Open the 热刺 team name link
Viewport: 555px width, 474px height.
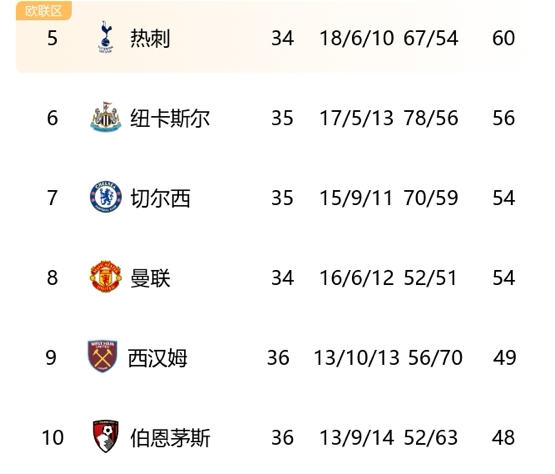coord(150,38)
